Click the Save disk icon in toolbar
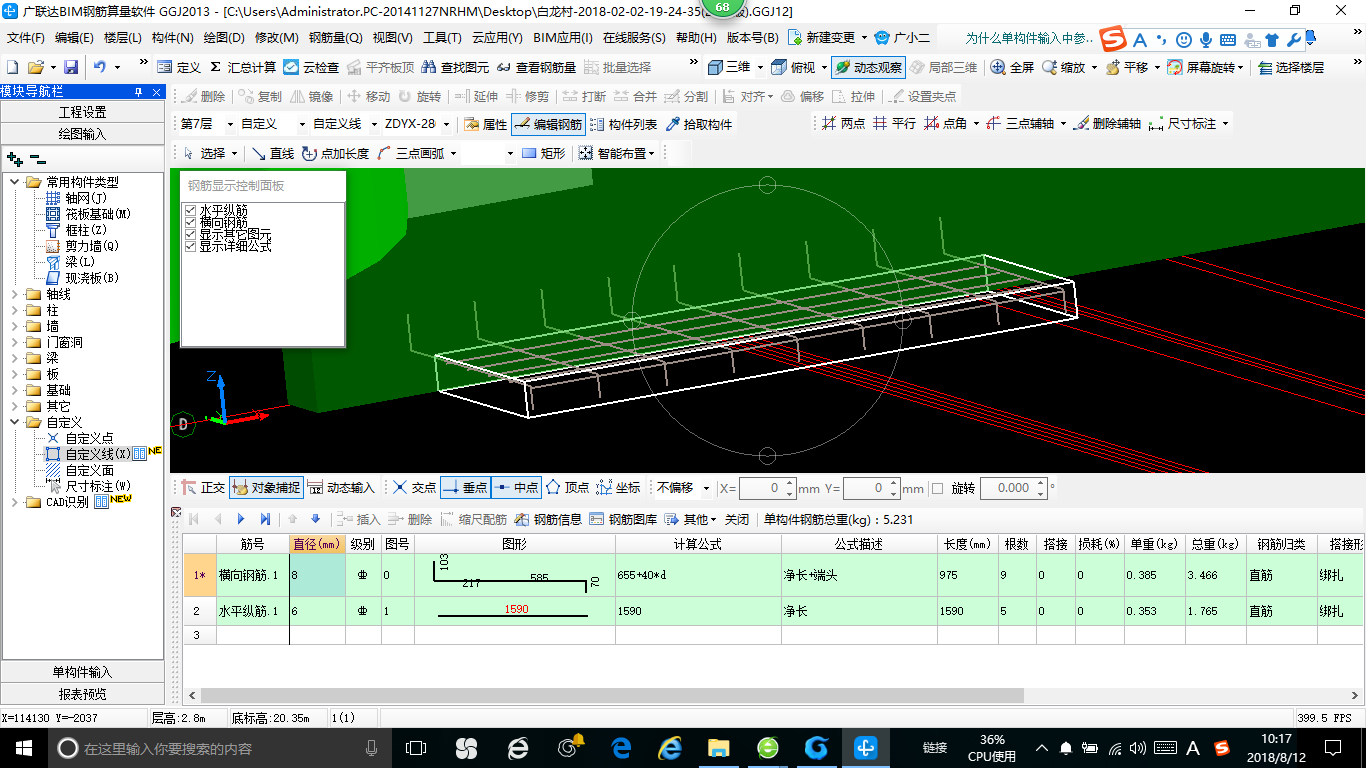Viewport: 1366px width, 768px height. tap(71, 67)
